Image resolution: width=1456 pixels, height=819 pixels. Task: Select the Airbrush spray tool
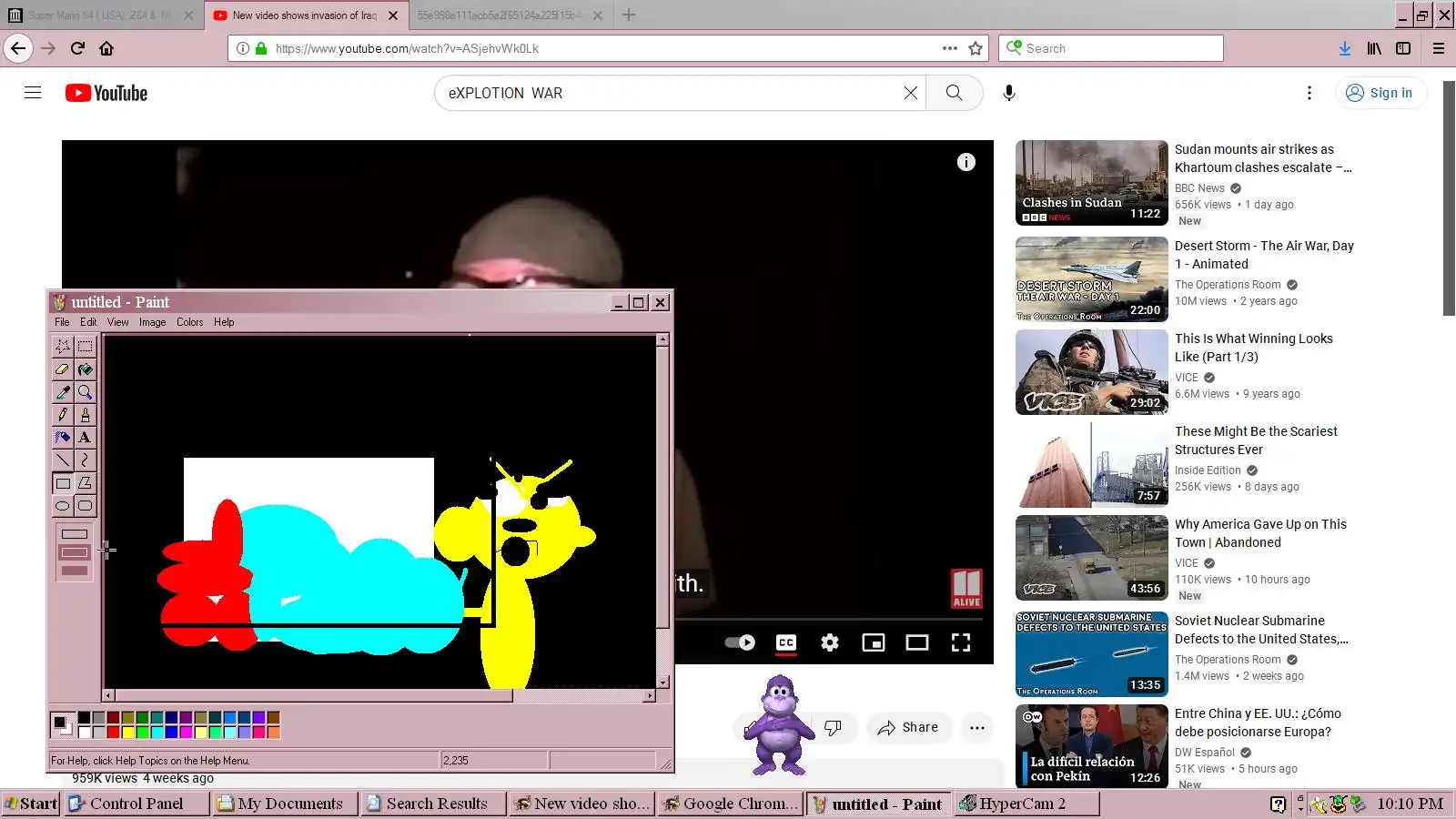click(63, 438)
